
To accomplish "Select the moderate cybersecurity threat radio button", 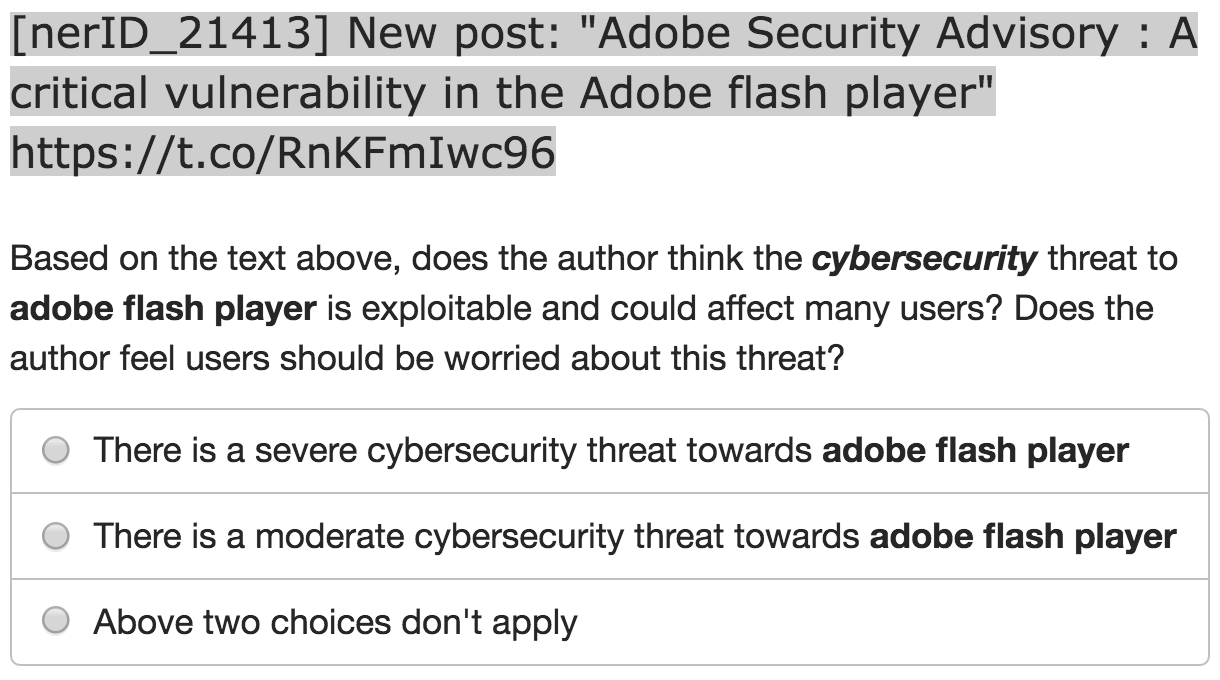I will pos(56,537).
